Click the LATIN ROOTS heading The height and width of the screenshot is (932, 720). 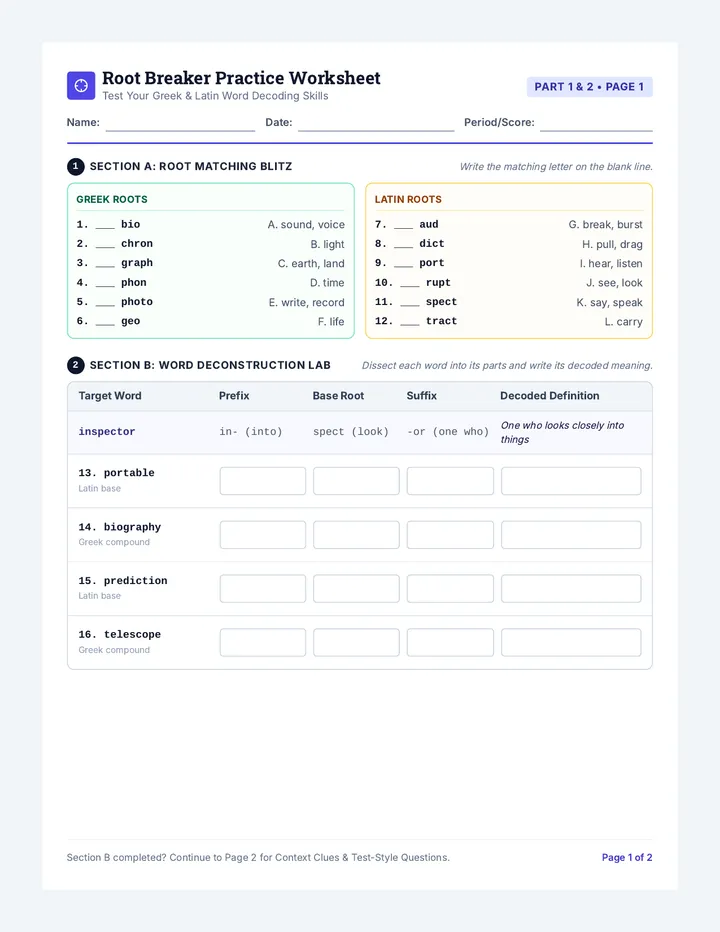(408, 200)
